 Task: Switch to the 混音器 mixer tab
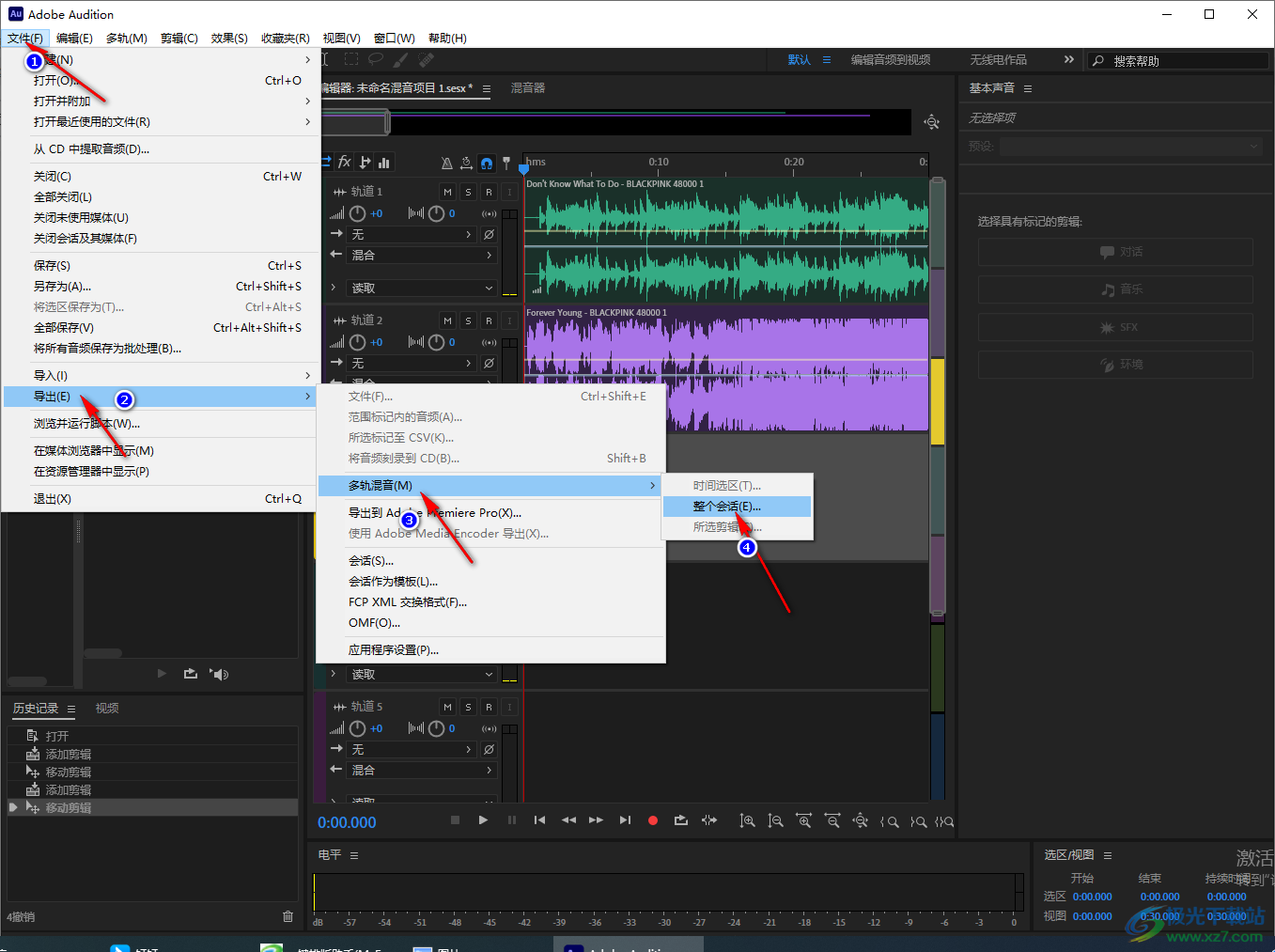tap(528, 88)
